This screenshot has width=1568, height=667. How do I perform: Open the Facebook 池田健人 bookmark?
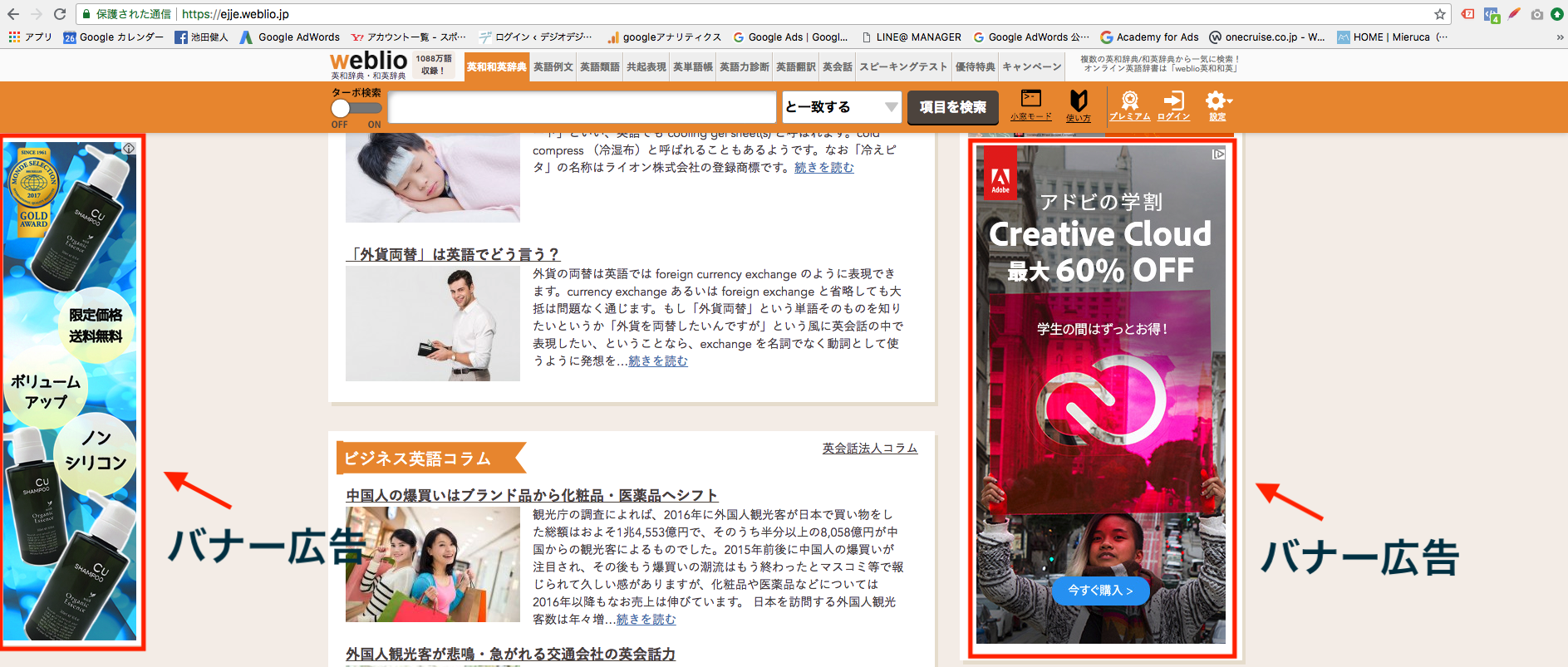click(201, 37)
